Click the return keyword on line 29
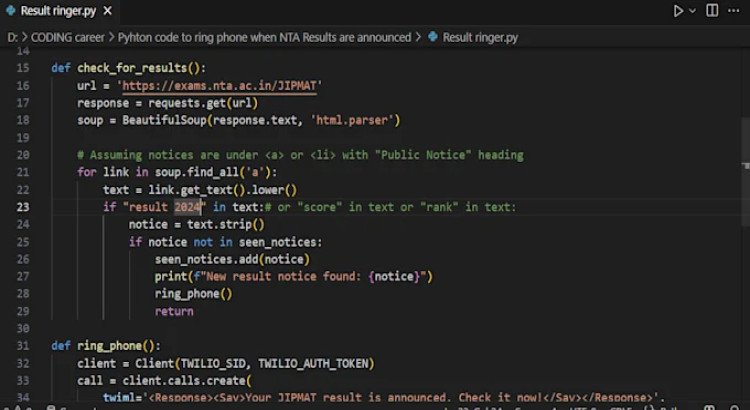The width and height of the screenshot is (750, 410). coord(174,311)
